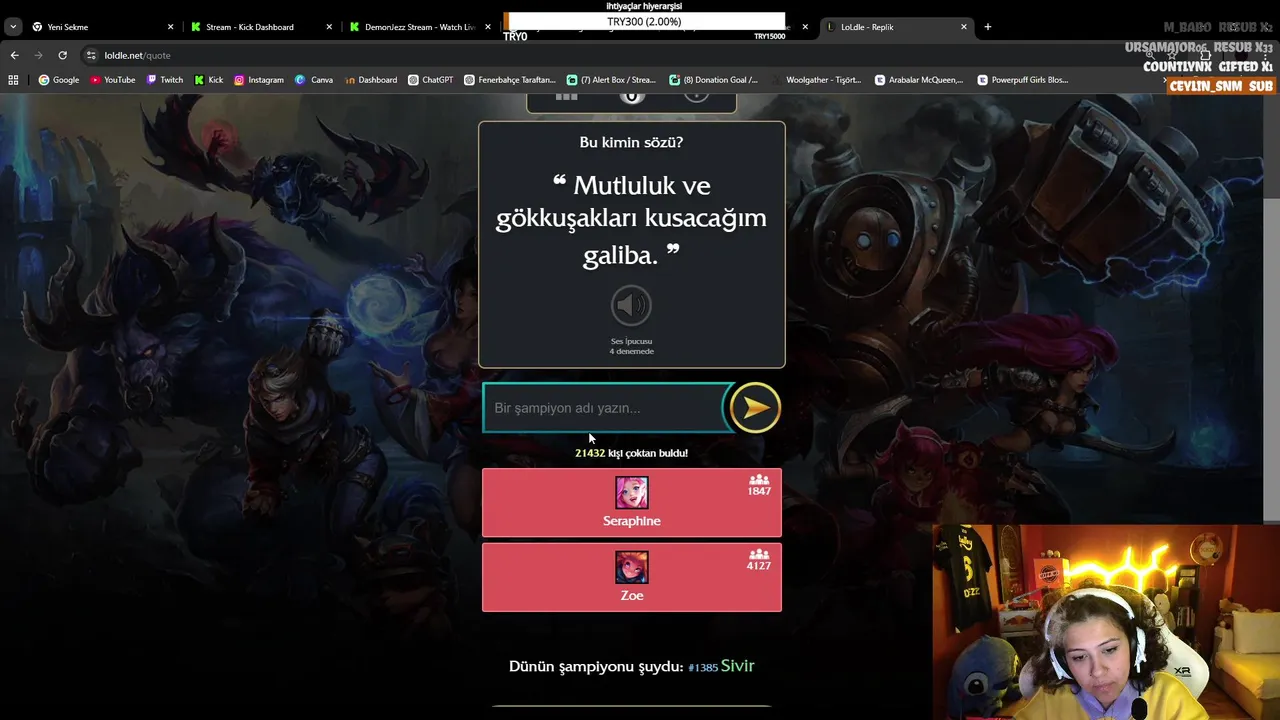Screen dimensions: 1280x720
Task: Open the ChatGPT bookmark
Action: (431, 80)
